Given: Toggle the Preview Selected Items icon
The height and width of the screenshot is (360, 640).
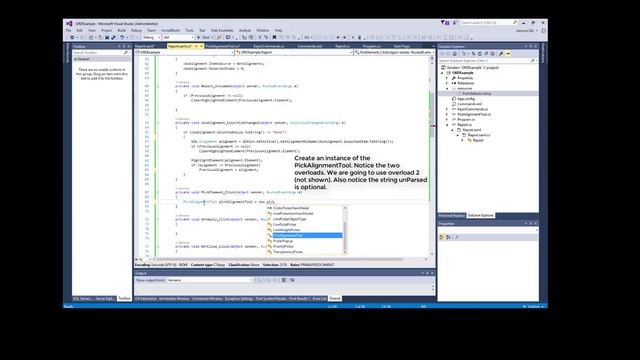Looking at the screenshot, I should (x=508, y=53).
